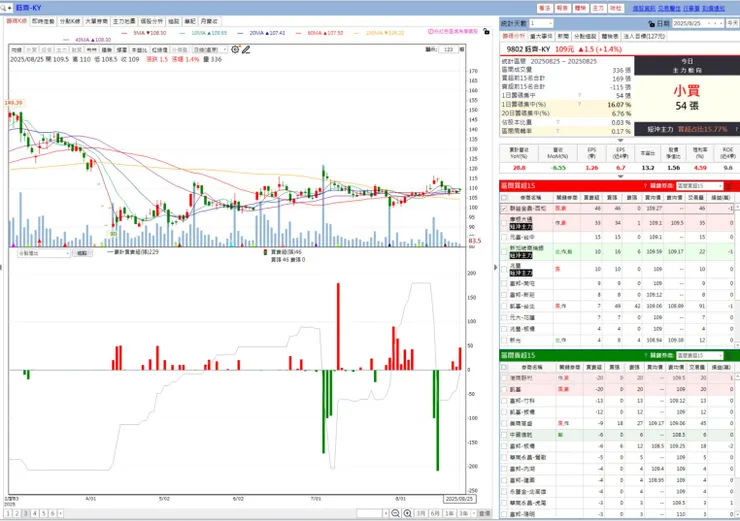Toggle the 均線 chart overlay button

17,50
